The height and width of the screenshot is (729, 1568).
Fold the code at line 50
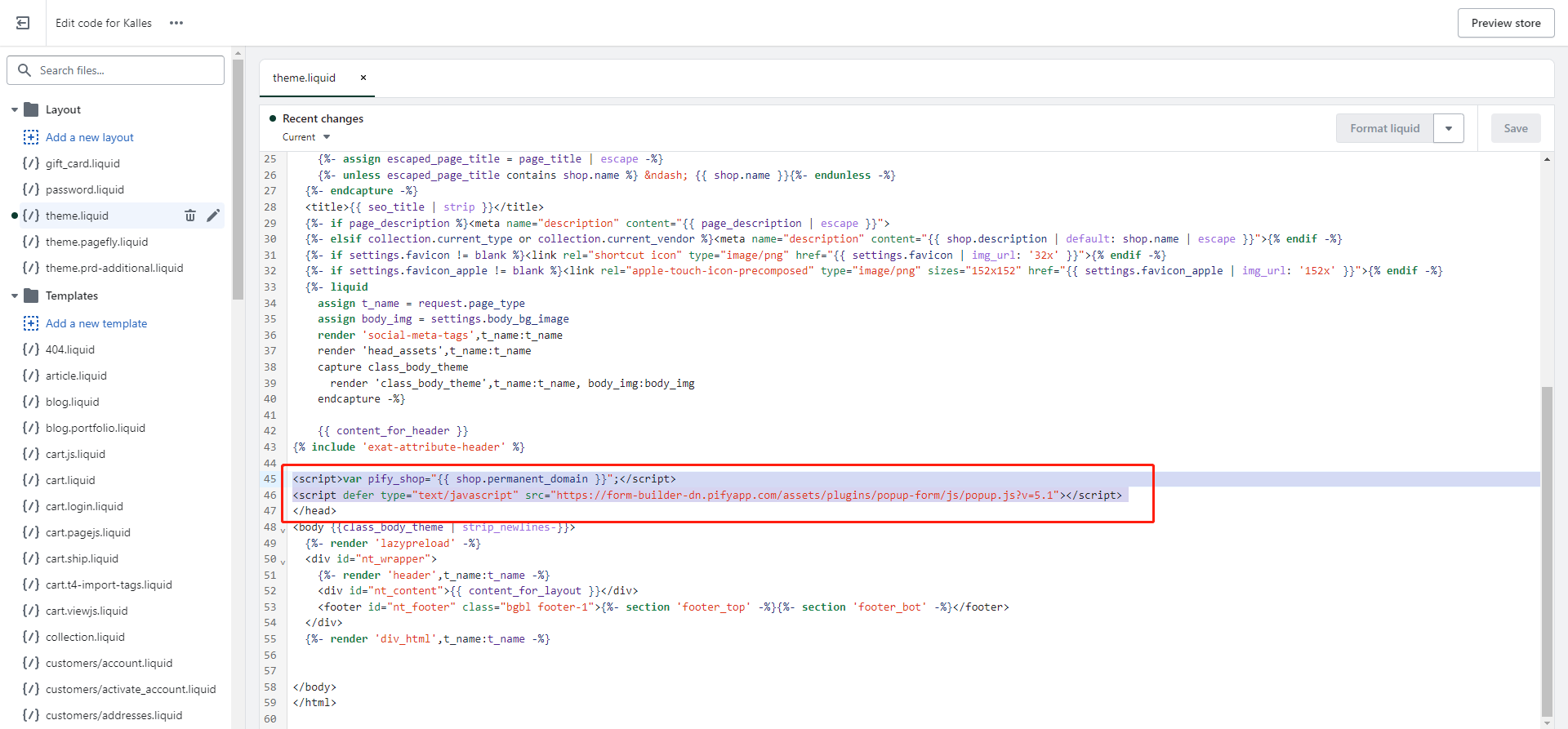[283, 562]
